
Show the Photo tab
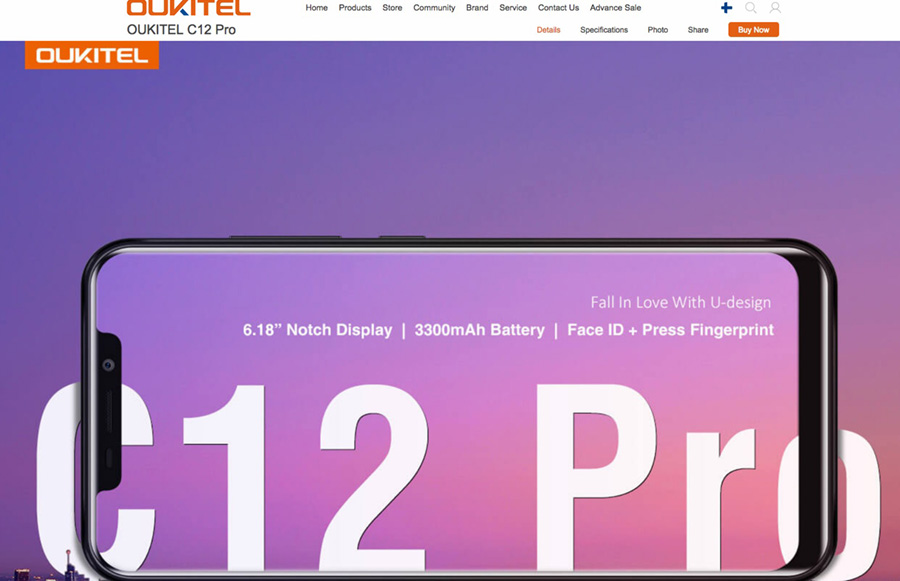[657, 30]
